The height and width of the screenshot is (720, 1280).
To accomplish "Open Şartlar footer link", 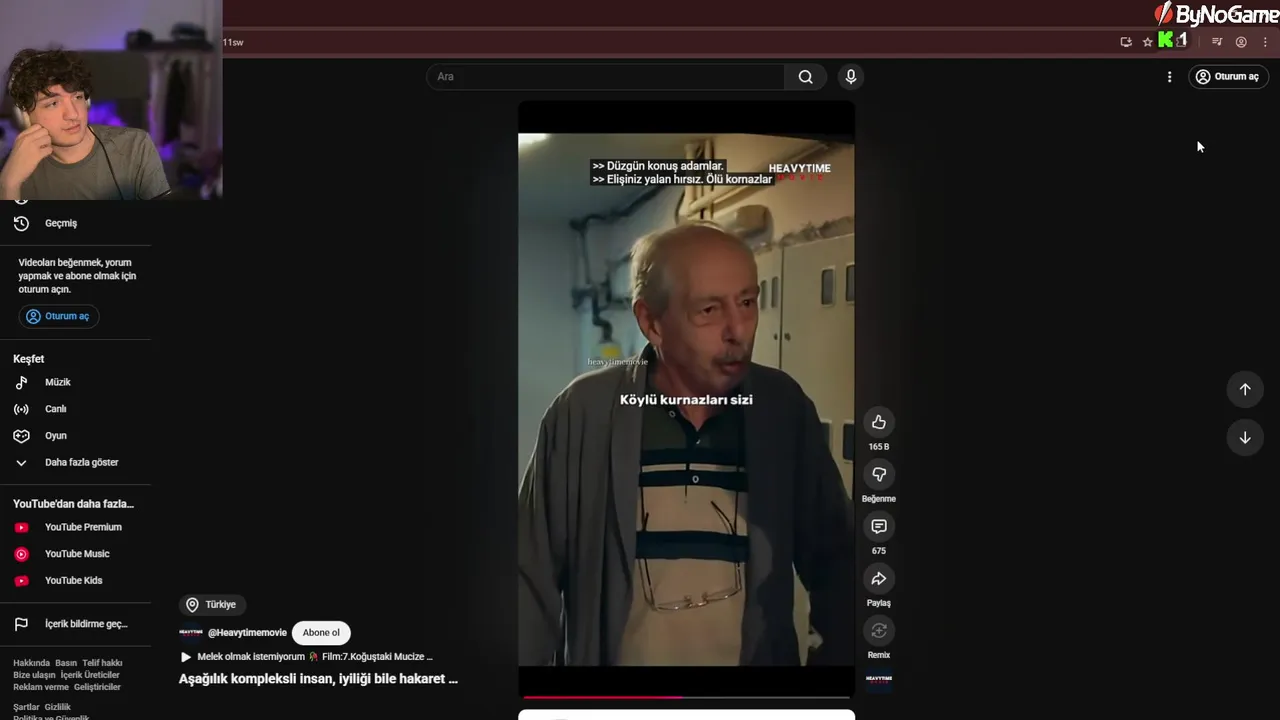I will (x=26, y=707).
